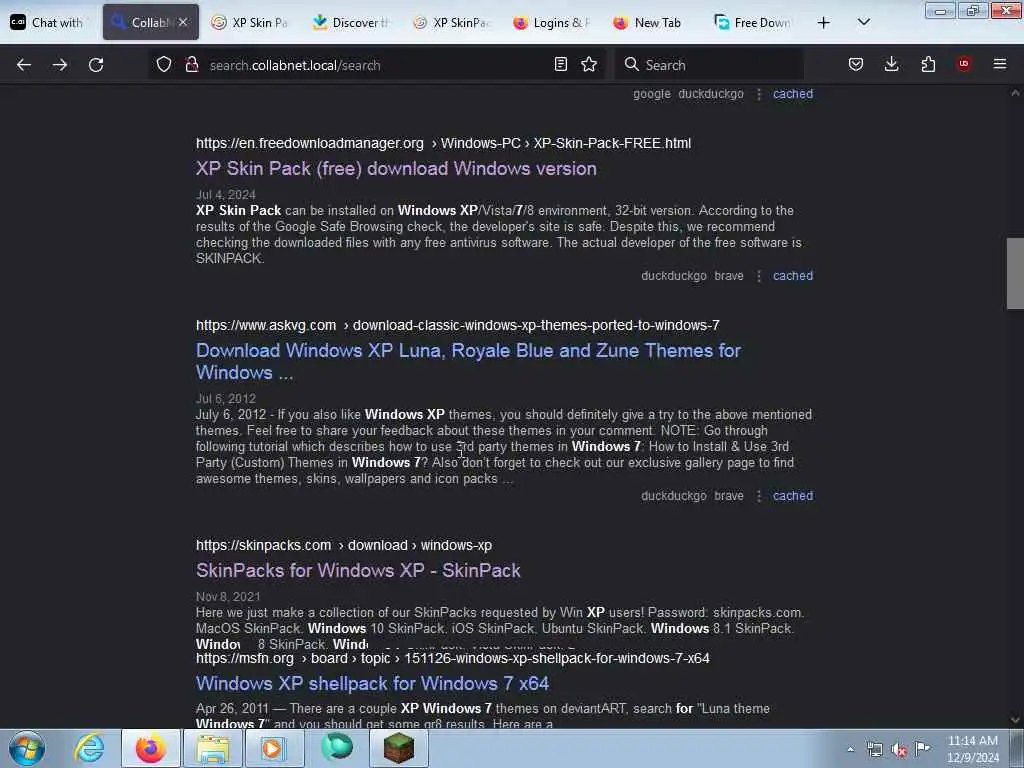
Task: Click the scrollbar up arrow
Action: tap(1015, 93)
